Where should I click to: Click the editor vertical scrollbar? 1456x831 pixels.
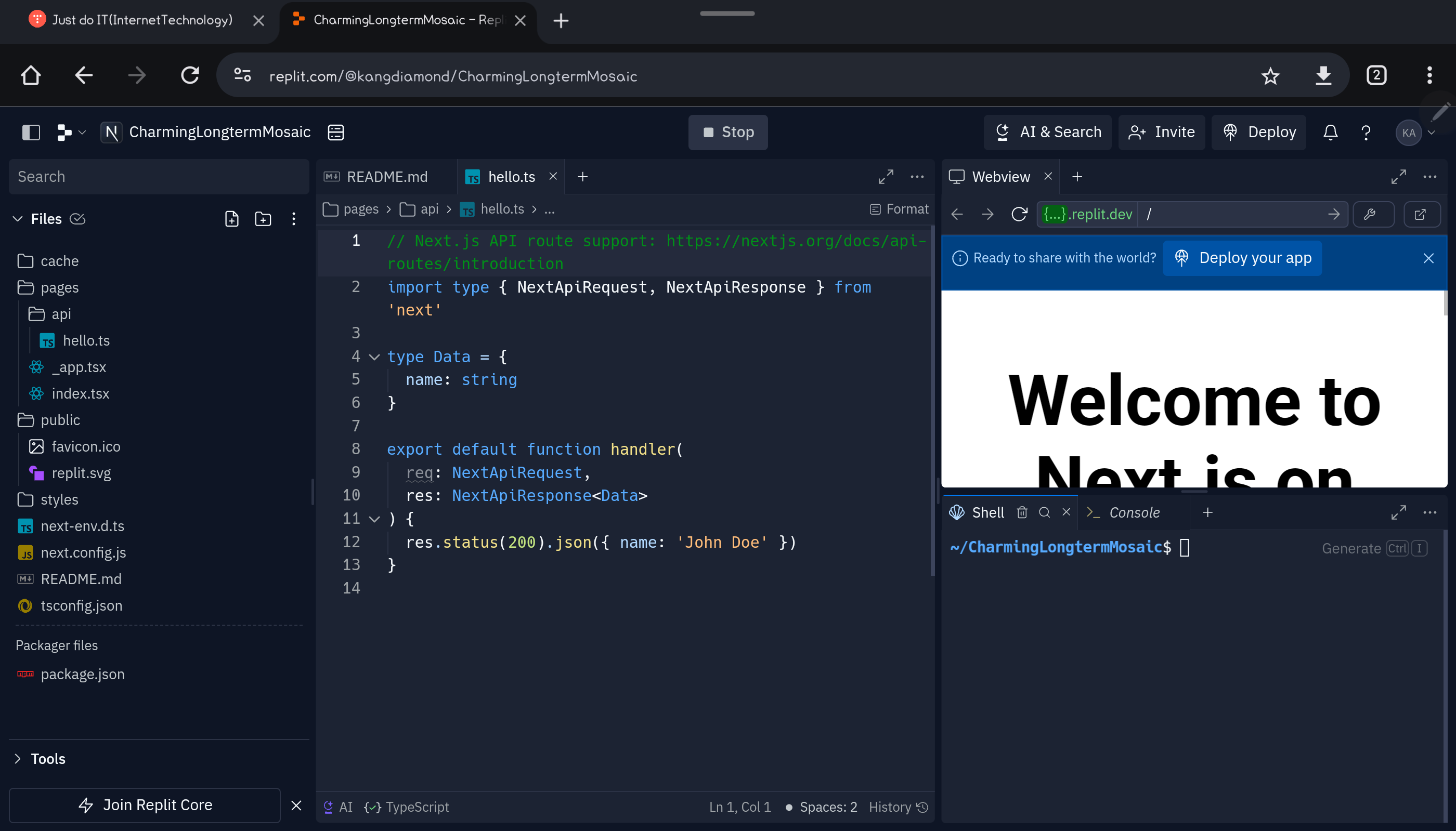point(932,400)
